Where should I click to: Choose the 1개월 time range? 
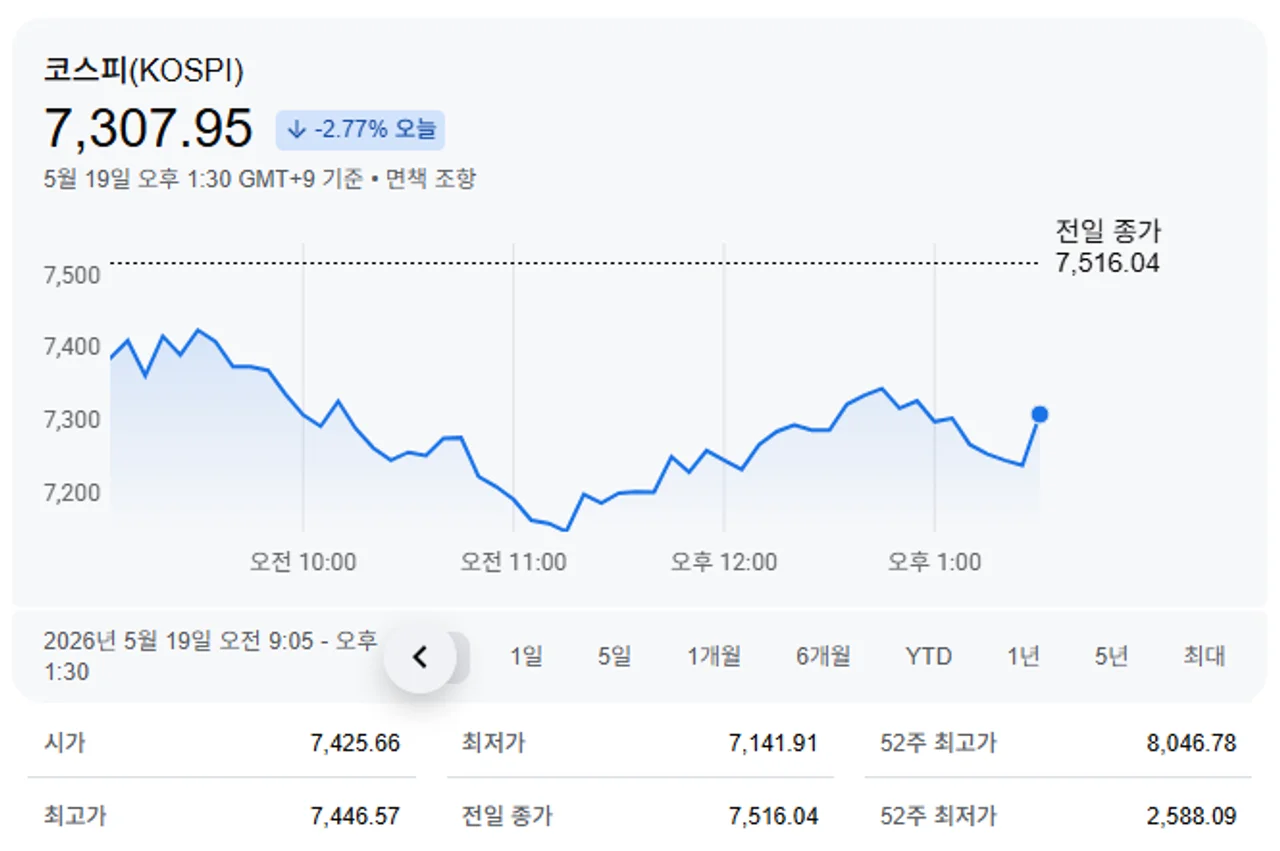click(714, 657)
